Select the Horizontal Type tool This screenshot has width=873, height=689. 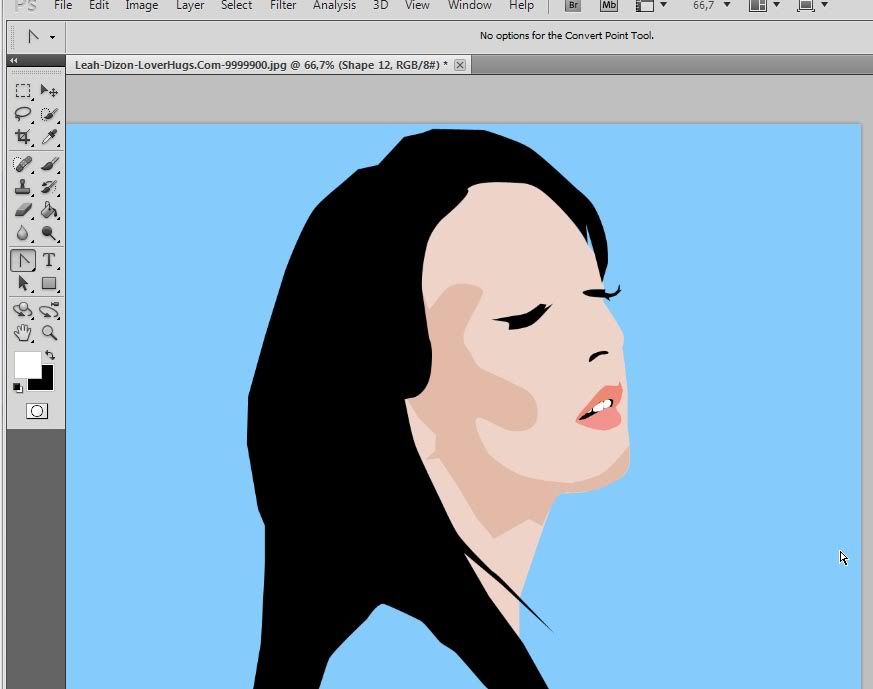(x=49, y=260)
